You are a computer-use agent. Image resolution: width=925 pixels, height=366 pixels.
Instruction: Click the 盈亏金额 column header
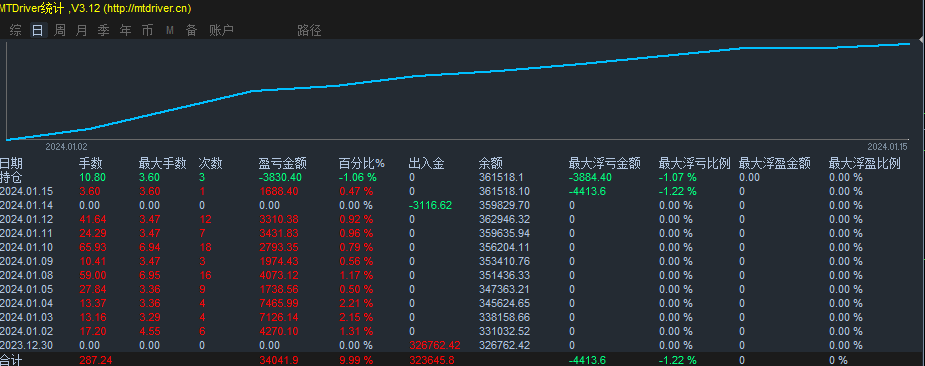[x=283, y=164]
